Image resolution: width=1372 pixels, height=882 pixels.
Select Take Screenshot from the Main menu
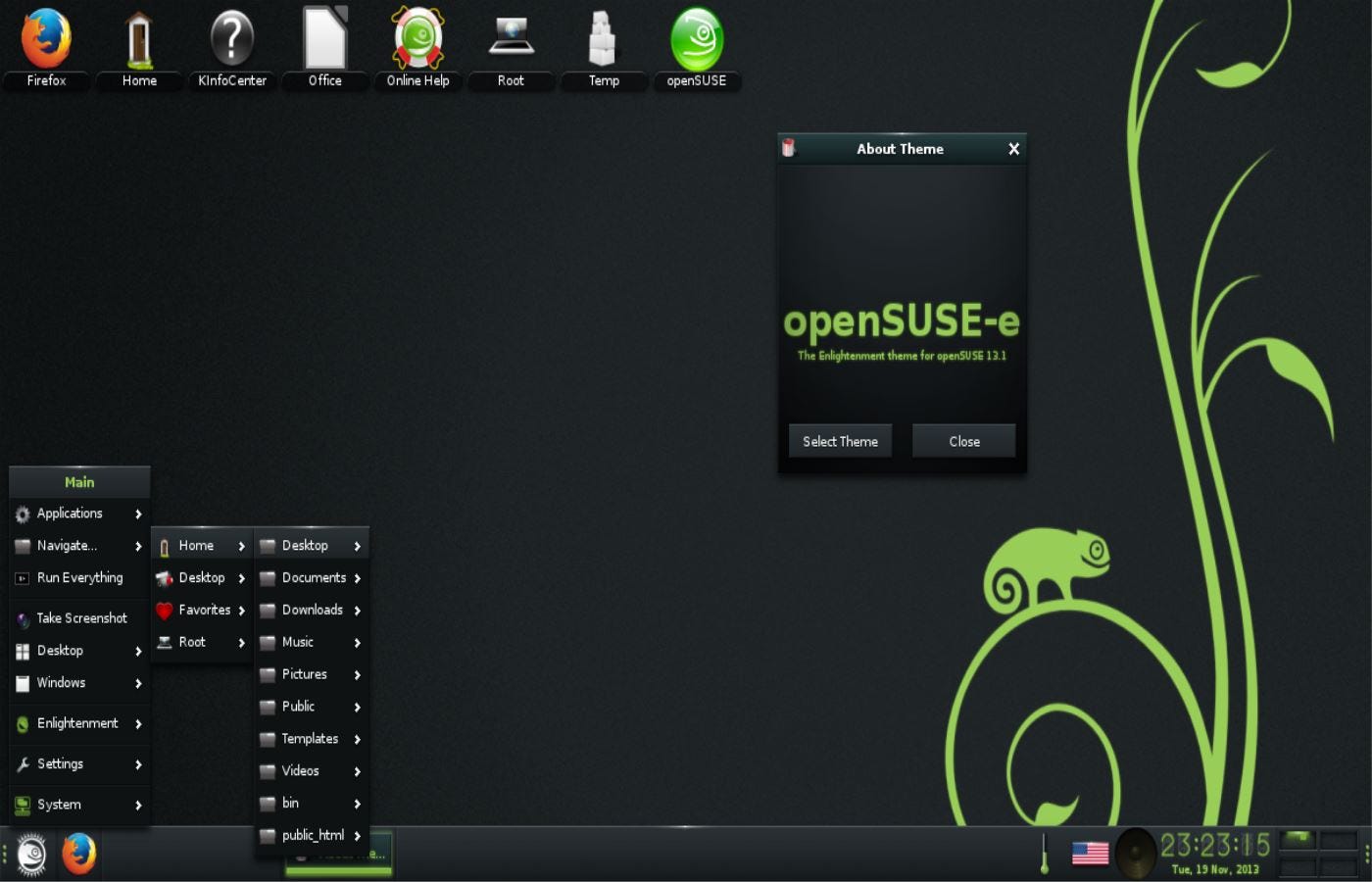coord(81,617)
